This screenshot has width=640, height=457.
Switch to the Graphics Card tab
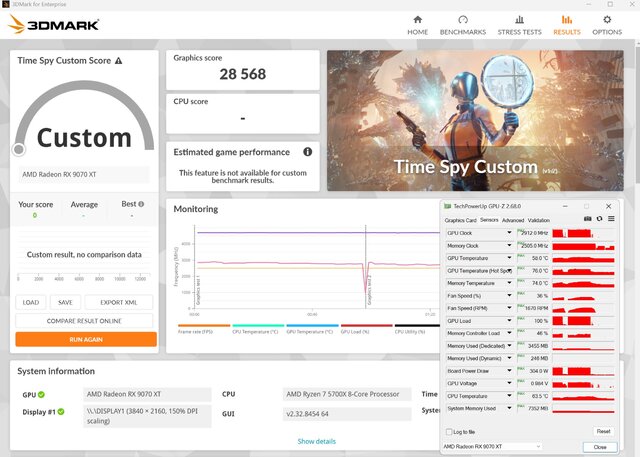click(x=460, y=220)
